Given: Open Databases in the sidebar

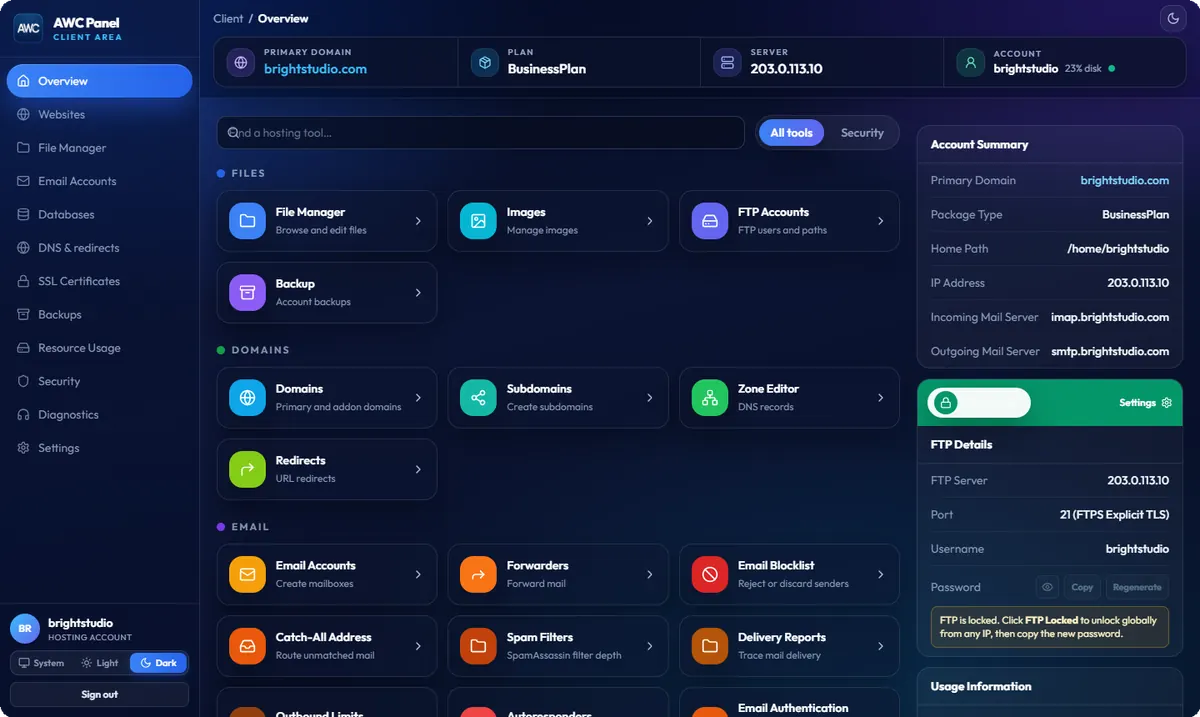Looking at the screenshot, I should pyautogui.click(x=99, y=214).
